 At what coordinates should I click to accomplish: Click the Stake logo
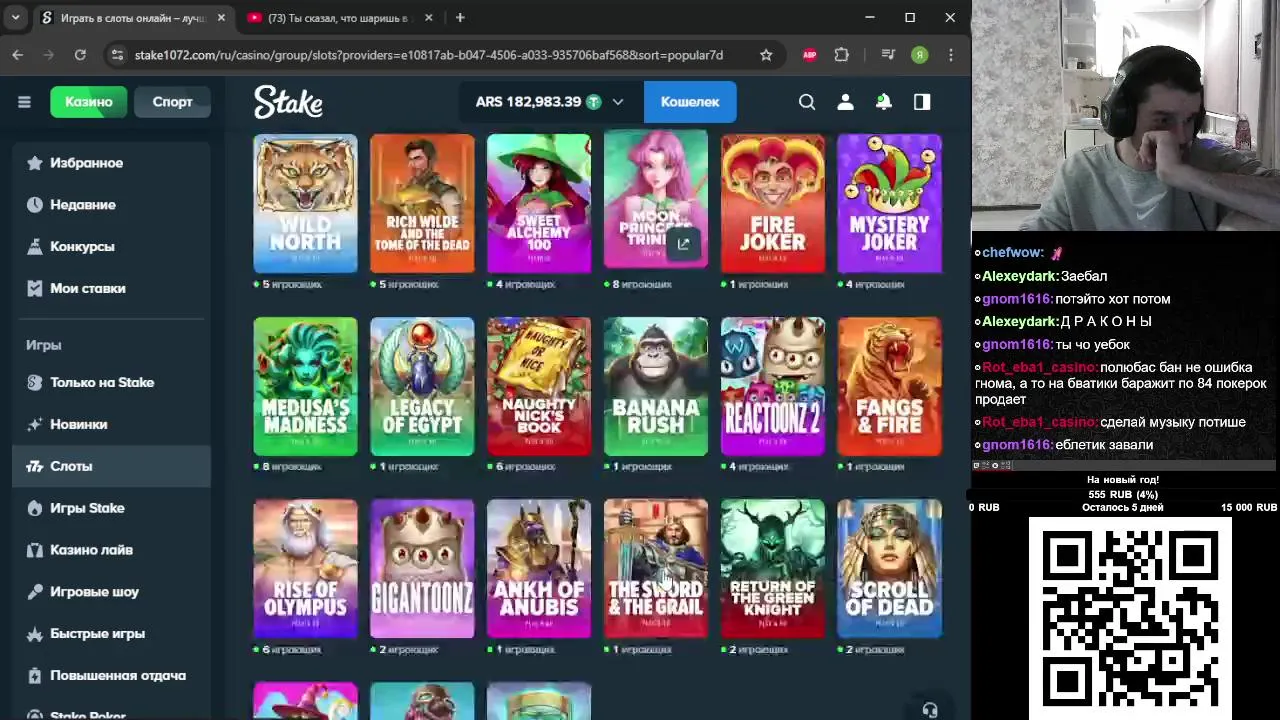coord(288,102)
